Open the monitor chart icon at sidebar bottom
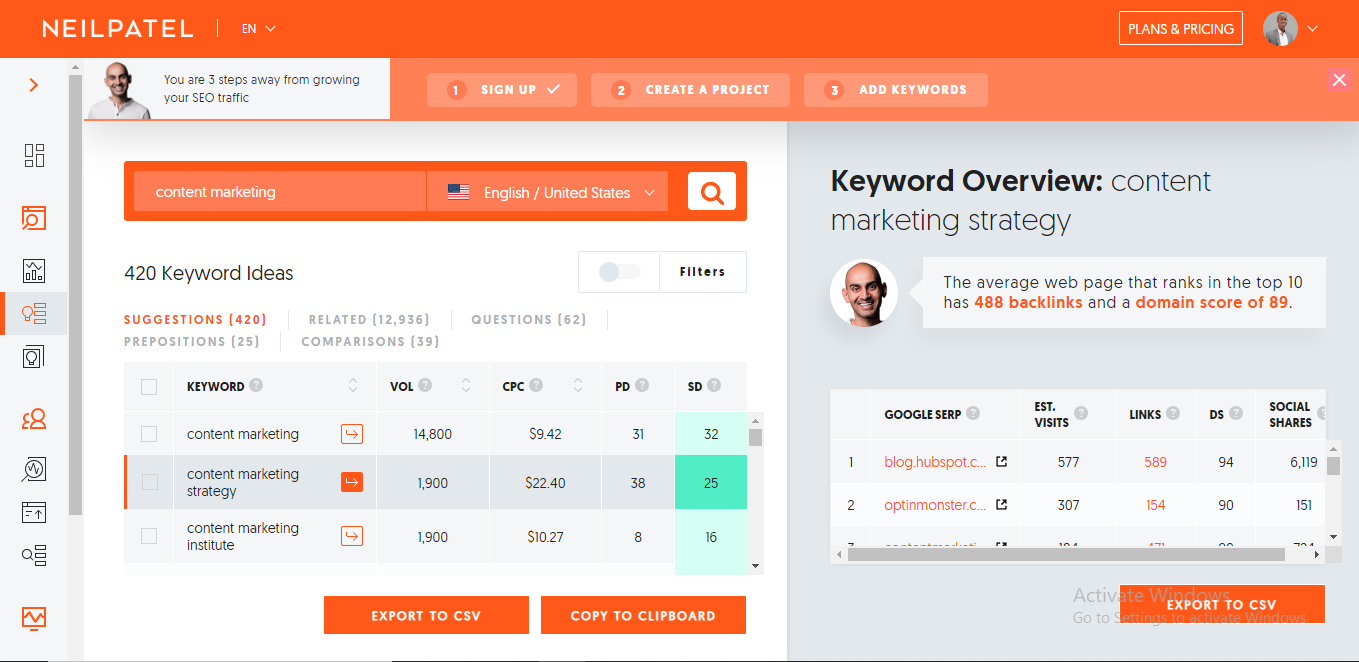The height and width of the screenshot is (662, 1359). (34, 618)
